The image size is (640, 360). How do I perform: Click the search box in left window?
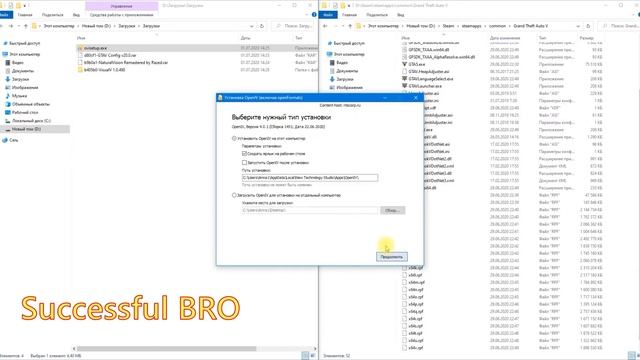tap(295, 26)
